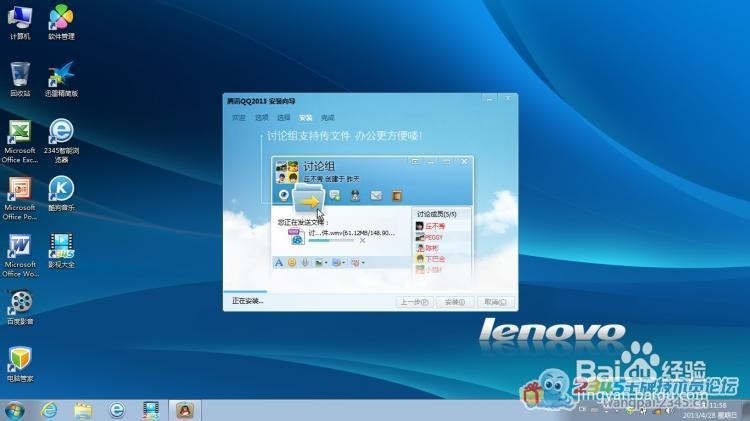Launch 迅雷精简版 from the desktop

61,79
